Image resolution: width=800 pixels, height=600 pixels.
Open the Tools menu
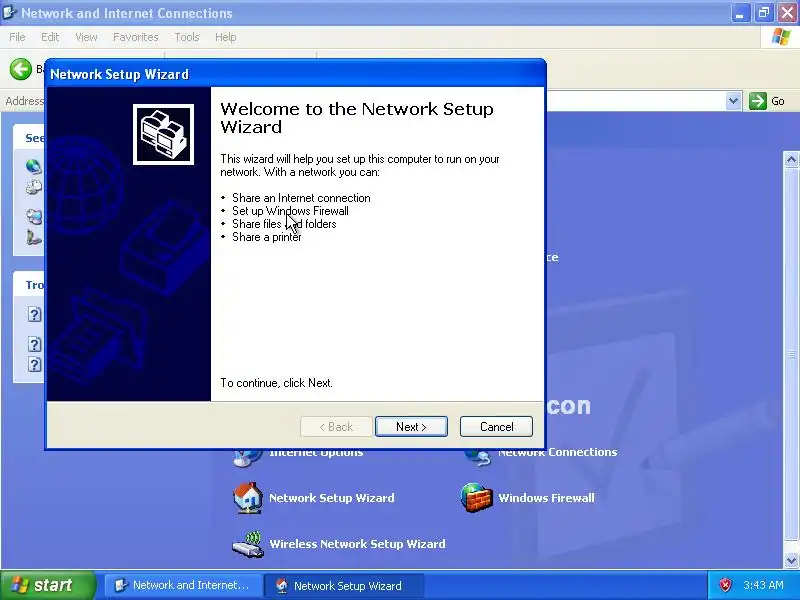[187, 37]
